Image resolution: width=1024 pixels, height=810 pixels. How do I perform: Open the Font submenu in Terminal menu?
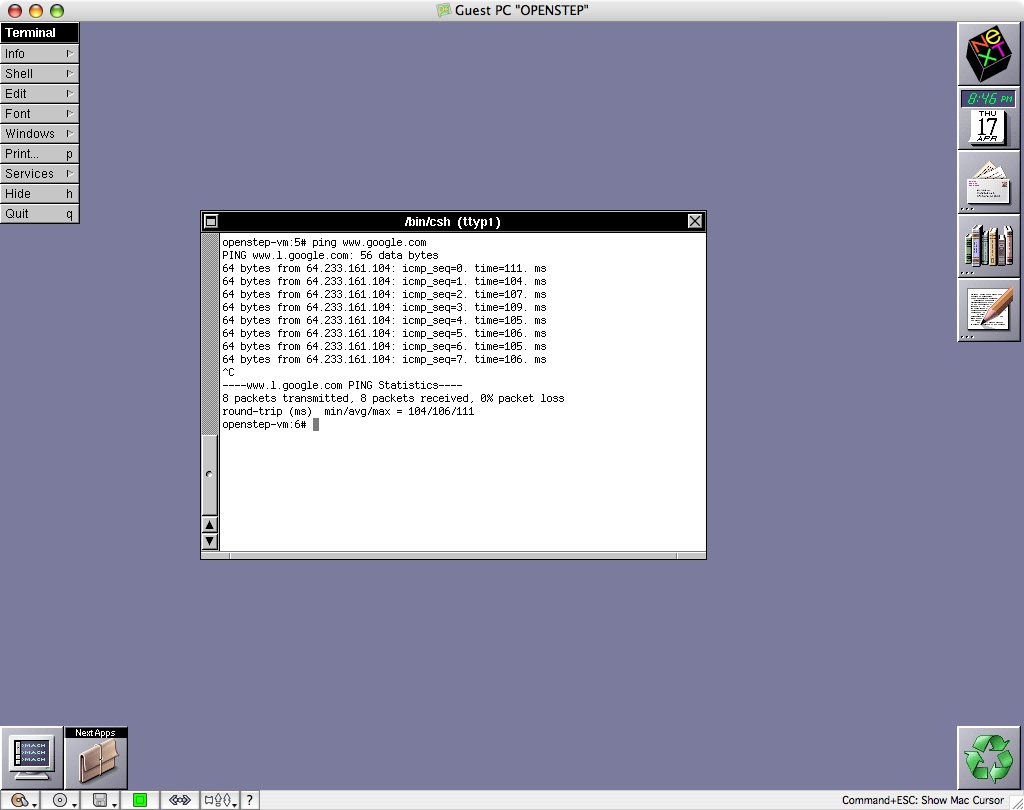[39, 113]
